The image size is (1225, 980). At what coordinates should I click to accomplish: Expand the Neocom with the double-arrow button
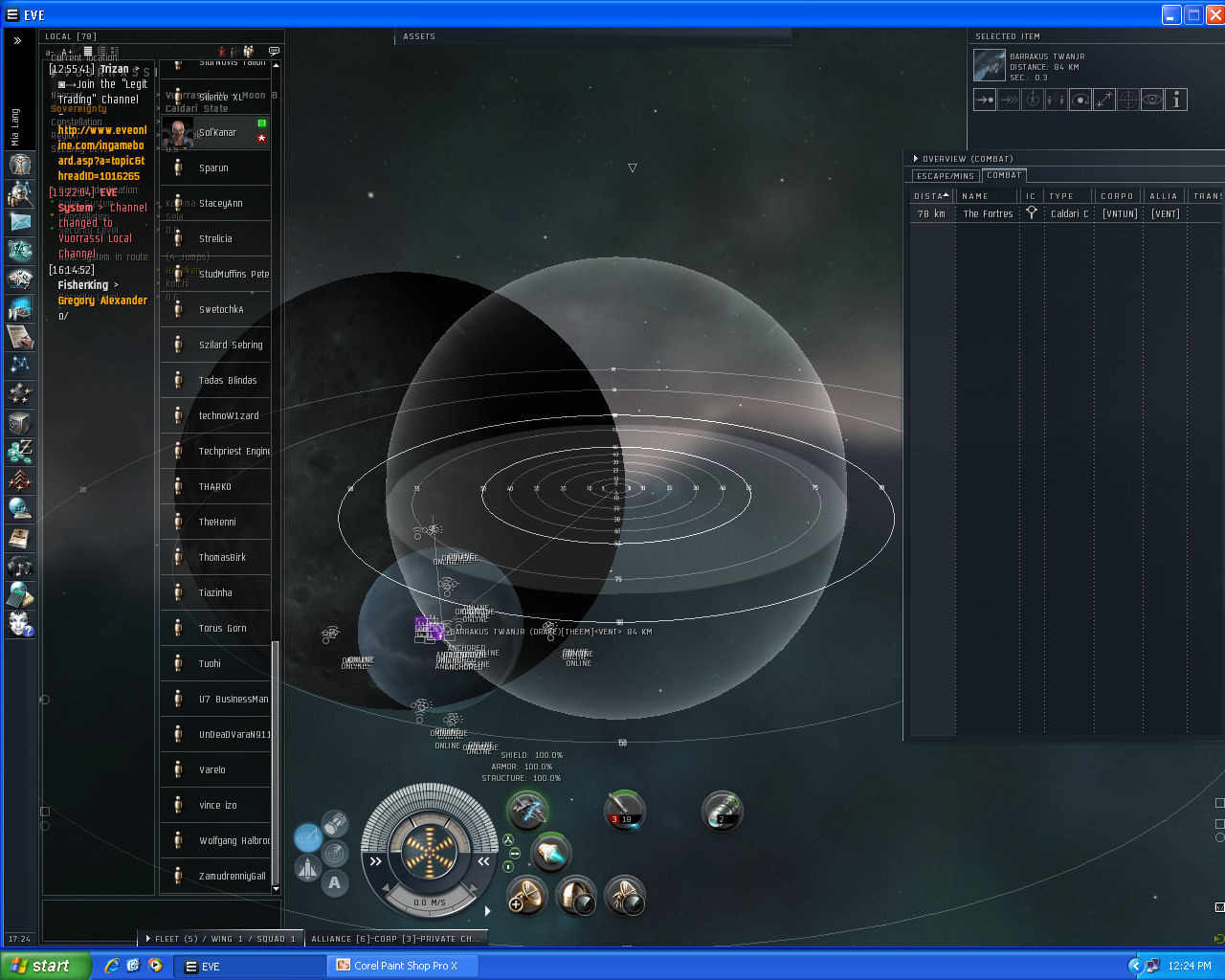(x=17, y=41)
